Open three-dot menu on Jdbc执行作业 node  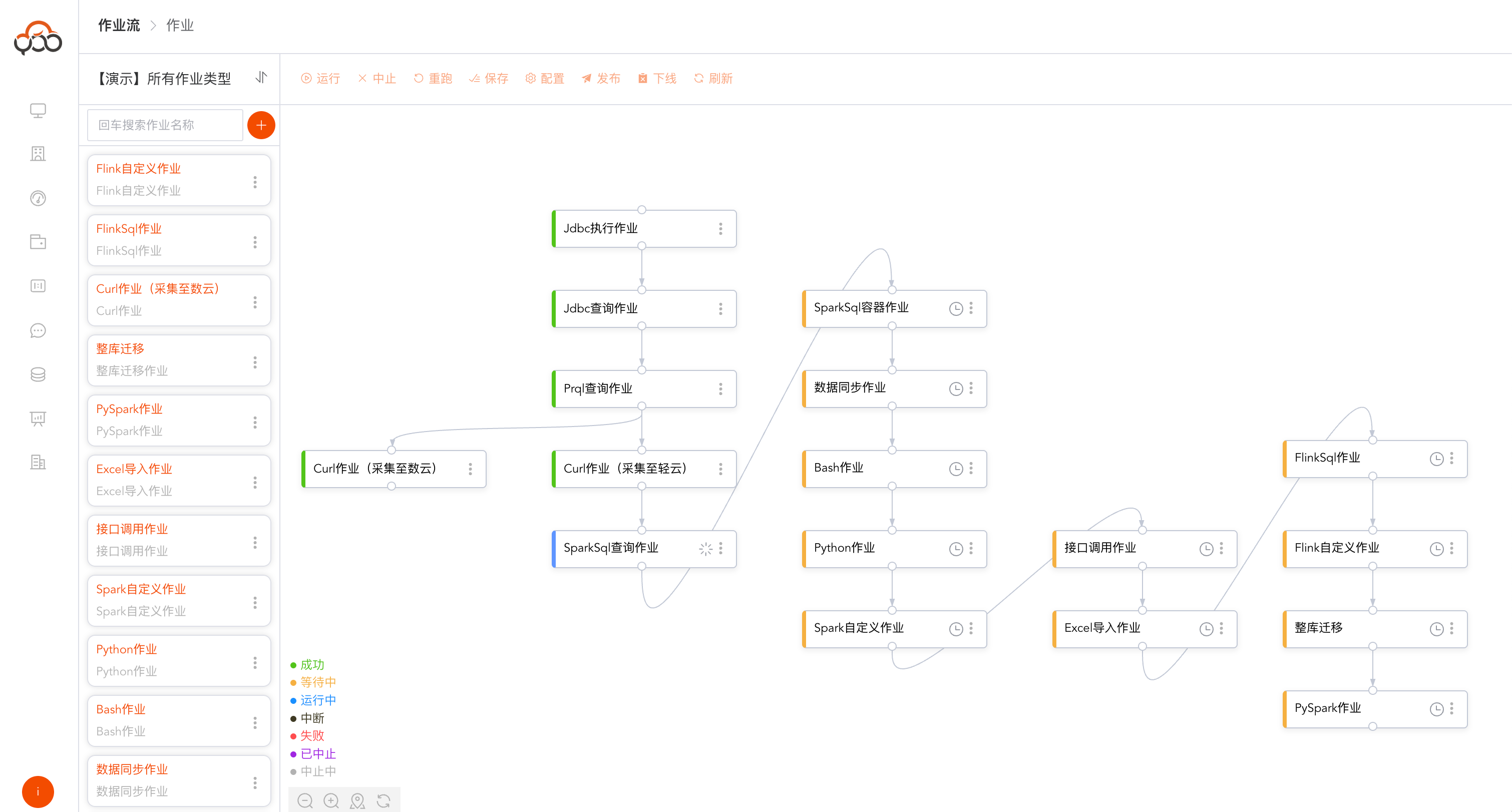[x=720, y=229]
